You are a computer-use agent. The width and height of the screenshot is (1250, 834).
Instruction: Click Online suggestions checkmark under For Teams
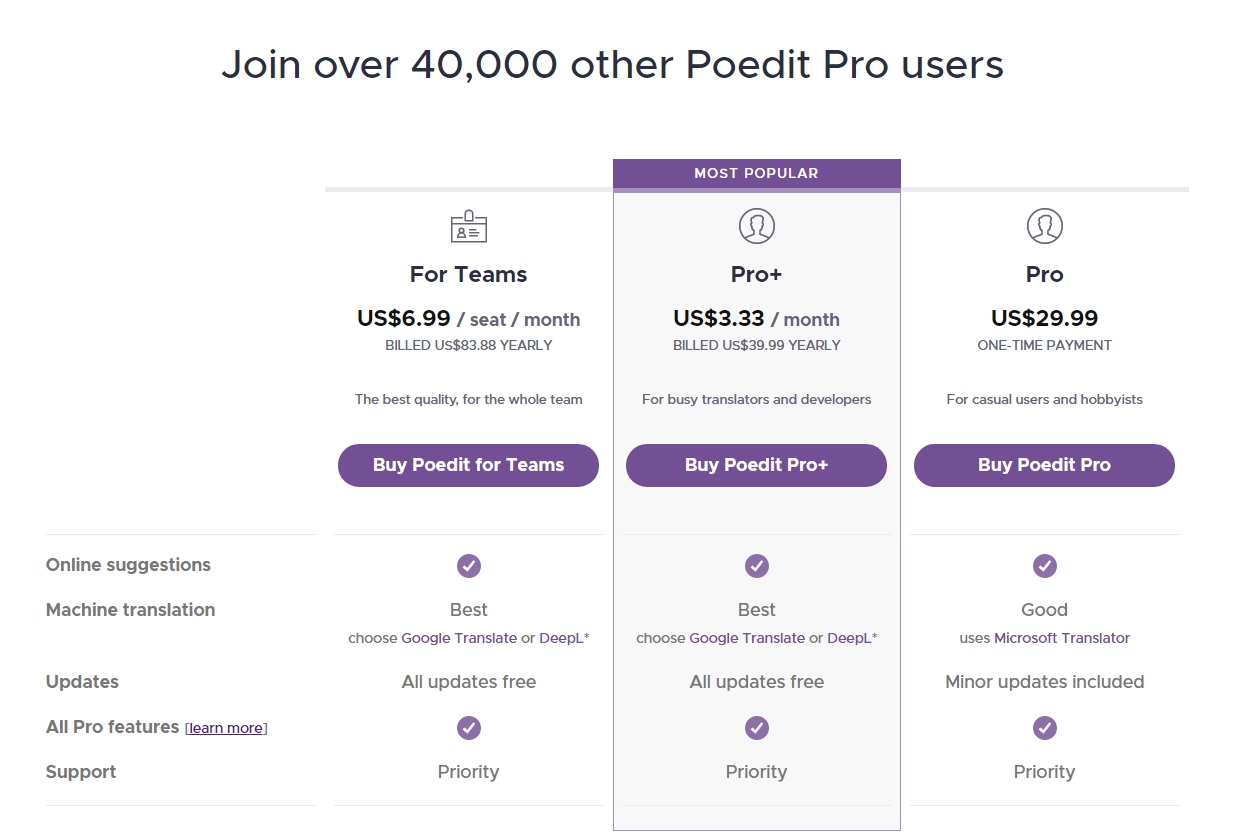click(469, 566)
